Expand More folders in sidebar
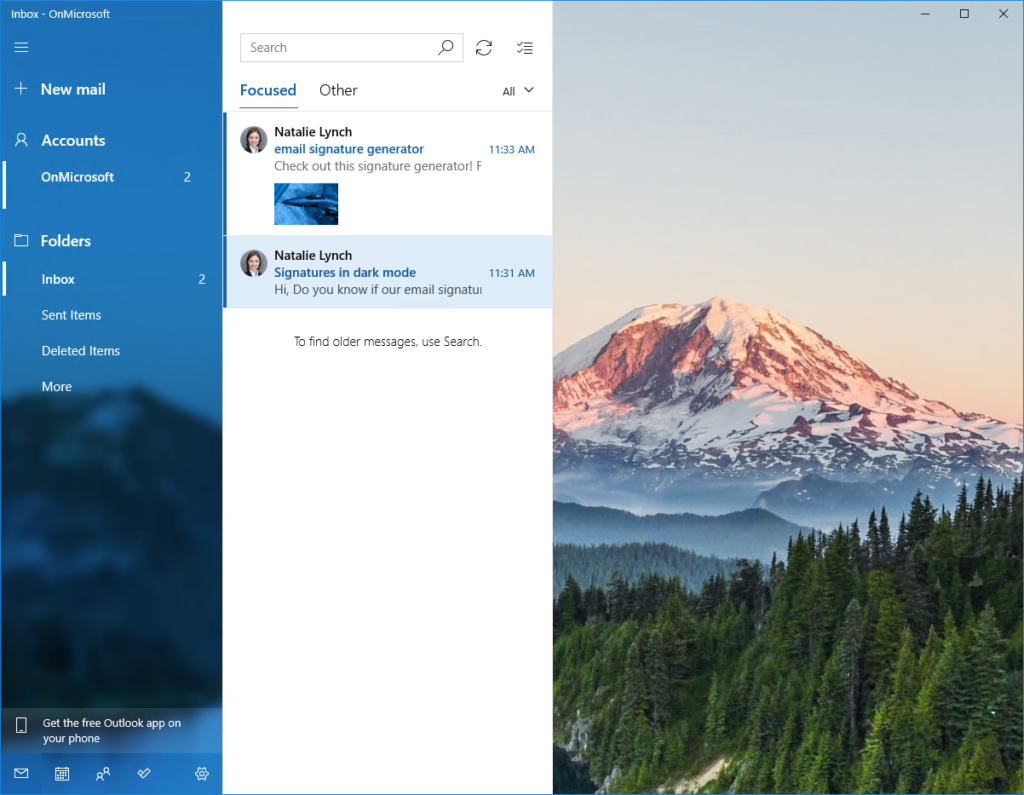Screen dimensions: 1024x795 click(x=57, y=387)
